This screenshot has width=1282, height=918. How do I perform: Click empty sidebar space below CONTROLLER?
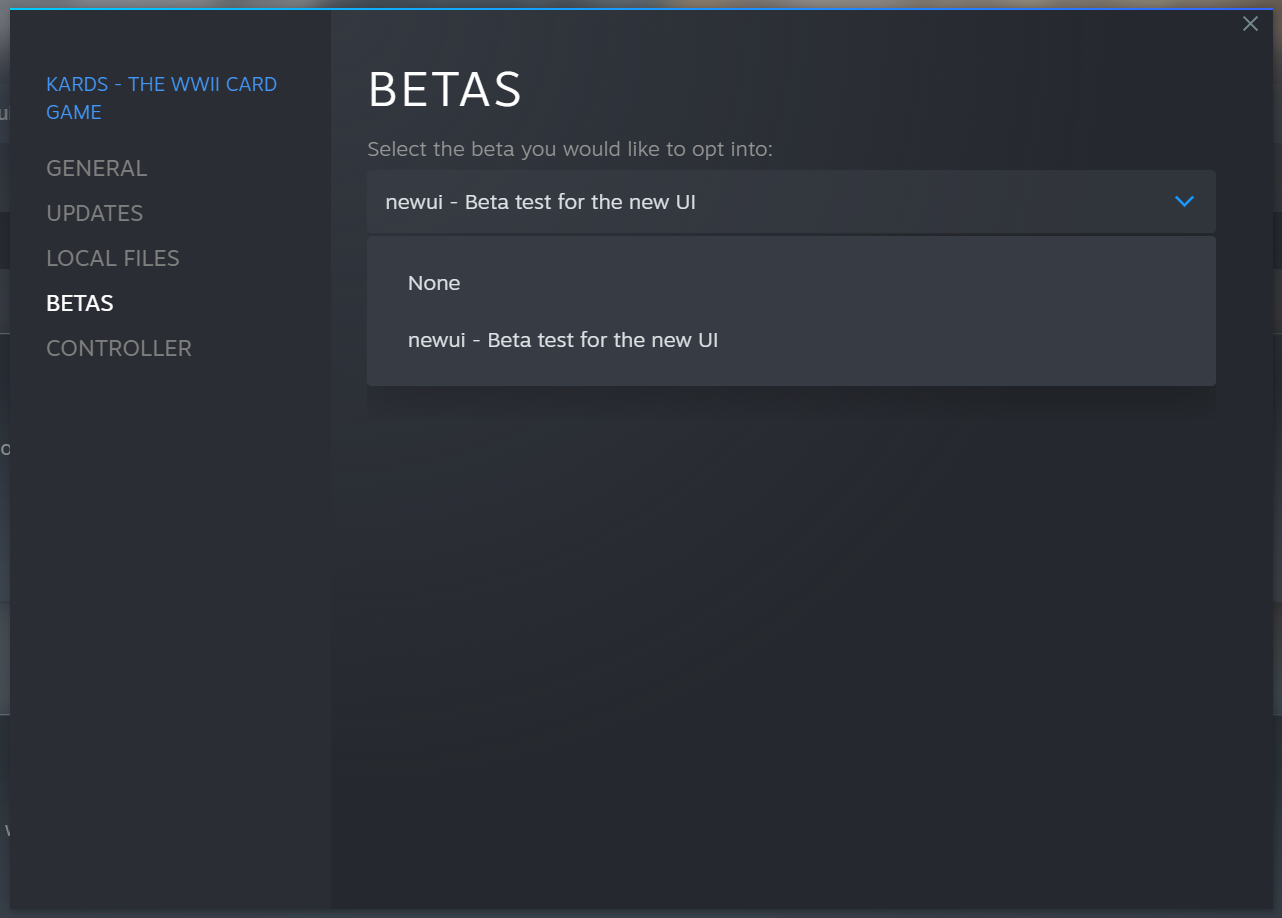click(170, 600)
